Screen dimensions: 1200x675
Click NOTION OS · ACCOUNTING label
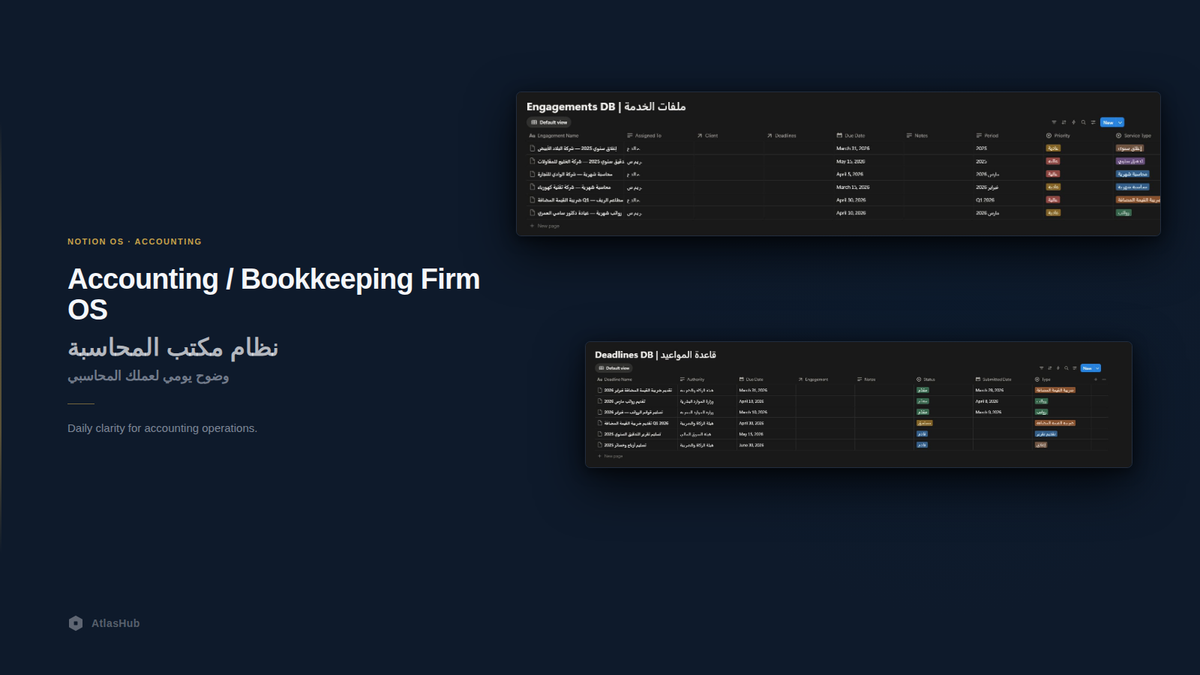(x=135, y=242)
